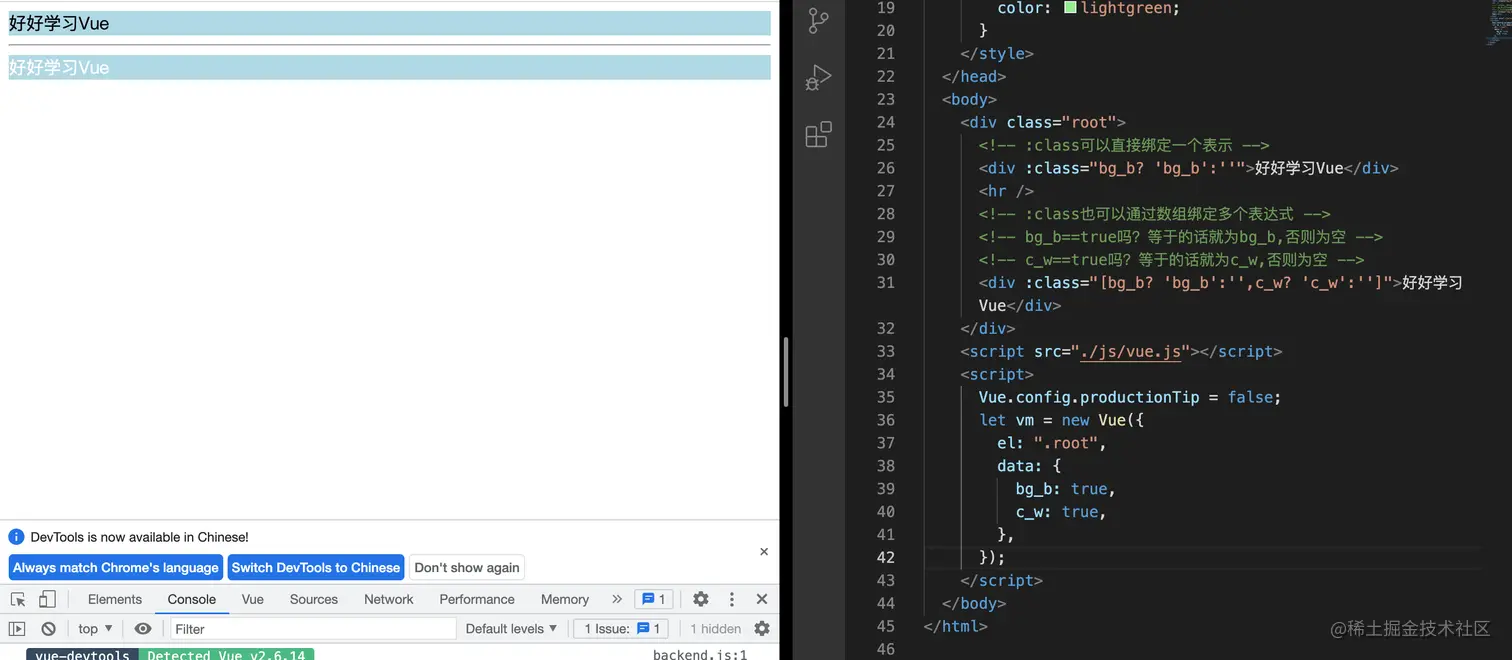Open the messages badge showing 1
Screen dimensions: 1512x660
(x=654, y=599)
